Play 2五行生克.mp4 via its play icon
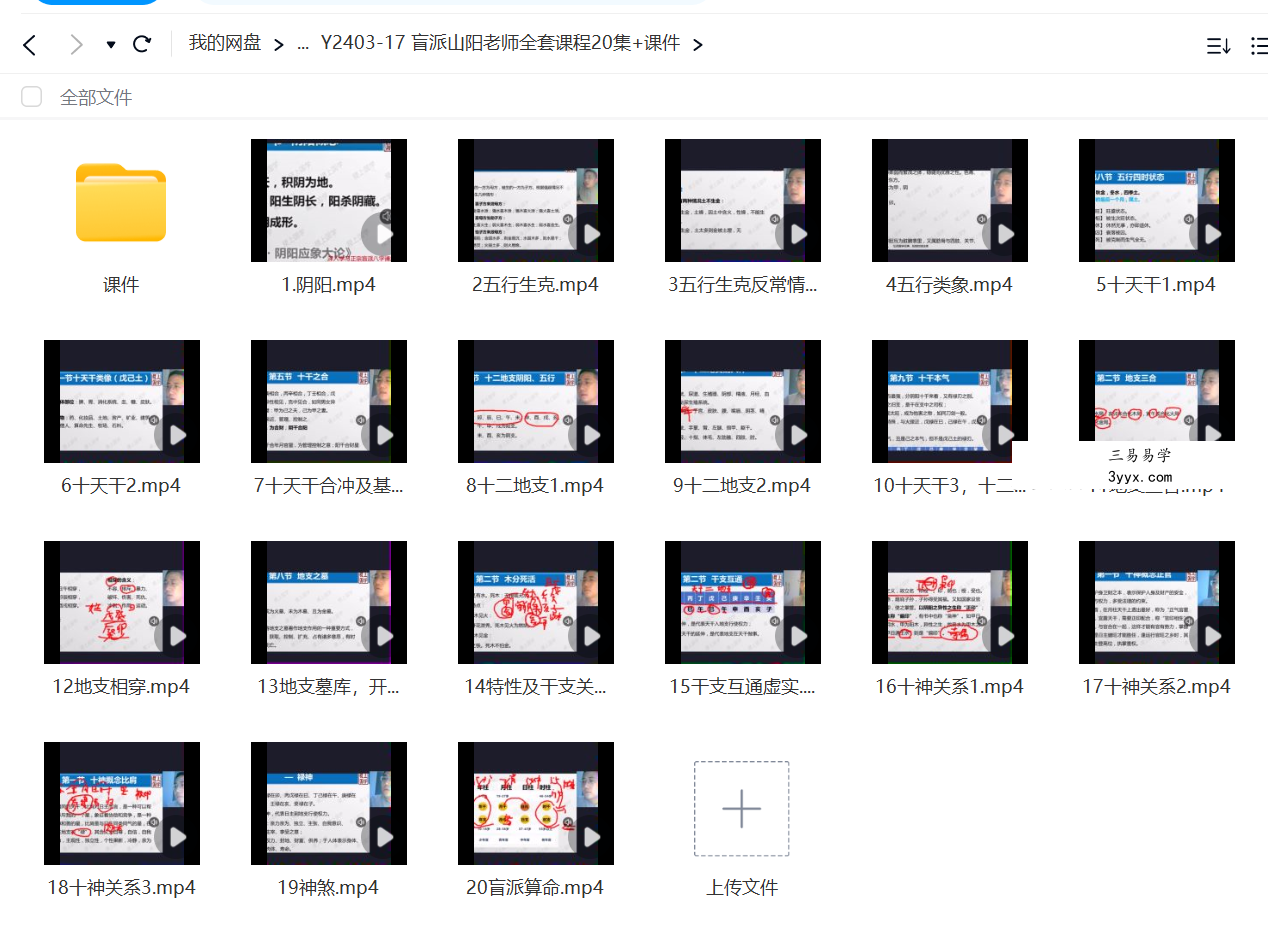The width and height of the screenshot is (1268, 930). tap(592, 234)
